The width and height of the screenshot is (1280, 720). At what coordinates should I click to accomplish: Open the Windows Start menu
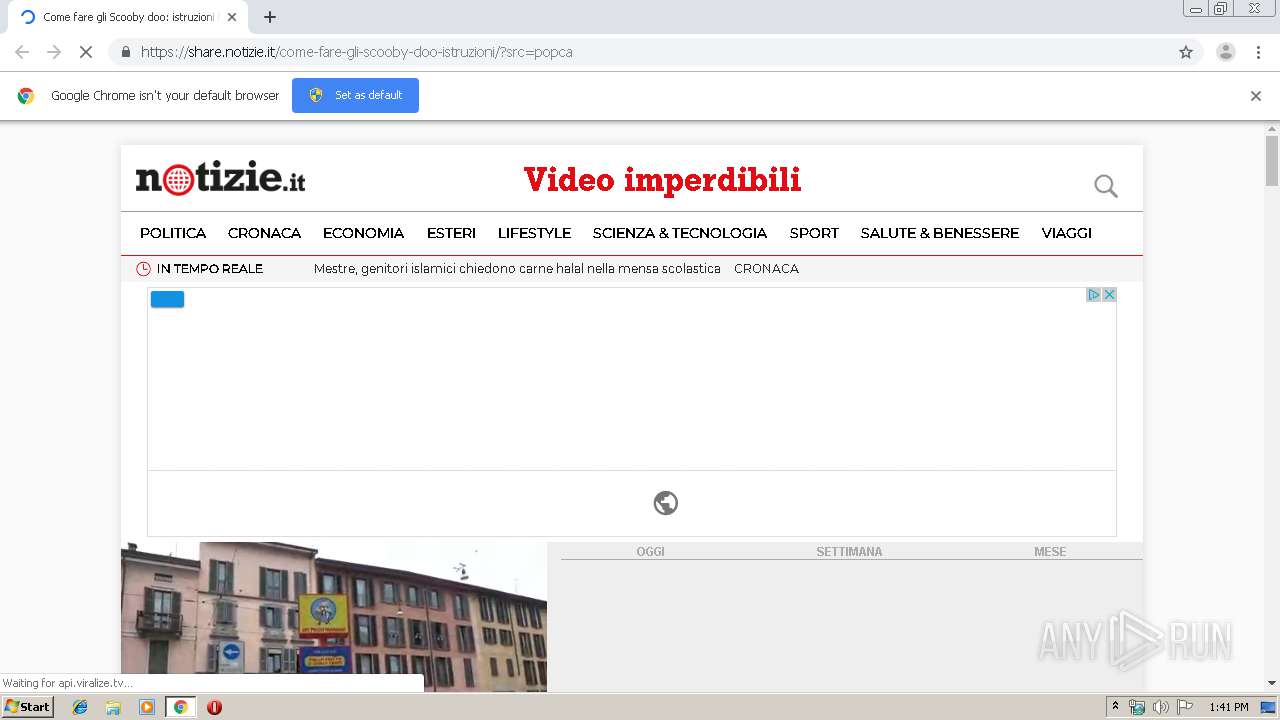pos(28,707)
